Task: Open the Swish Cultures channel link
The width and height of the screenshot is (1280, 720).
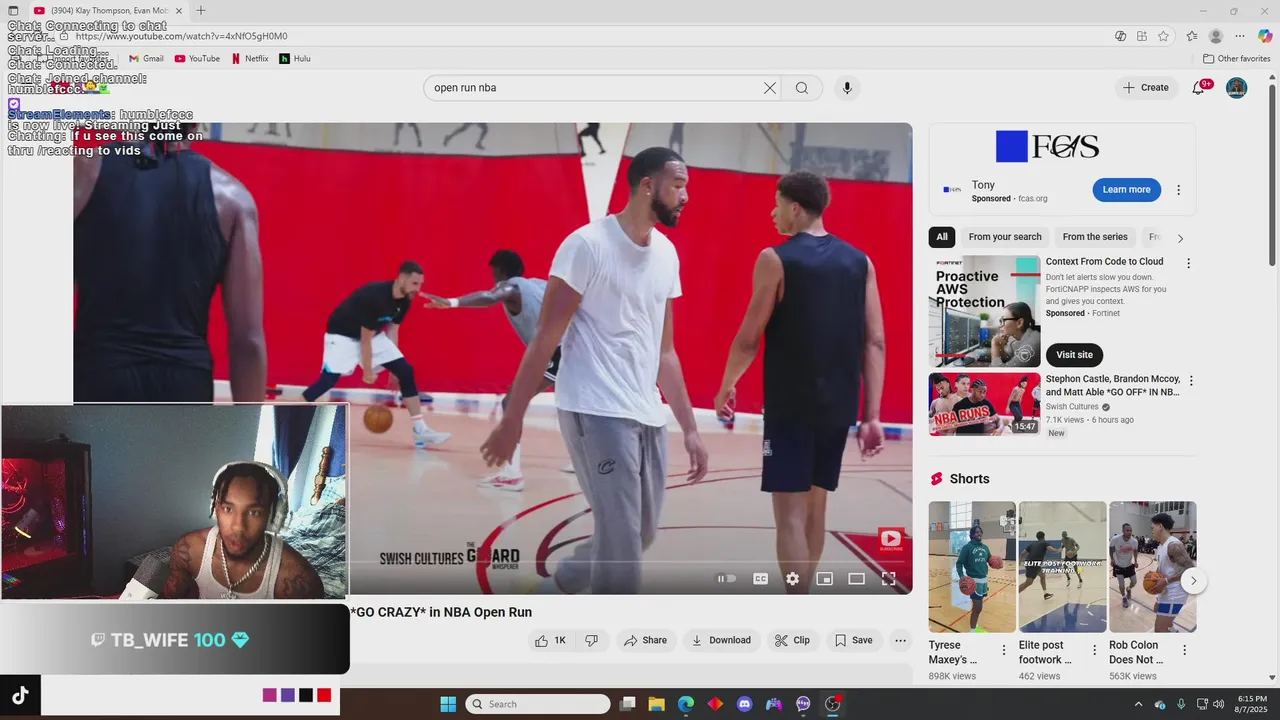Action: tap(1072, 407)
